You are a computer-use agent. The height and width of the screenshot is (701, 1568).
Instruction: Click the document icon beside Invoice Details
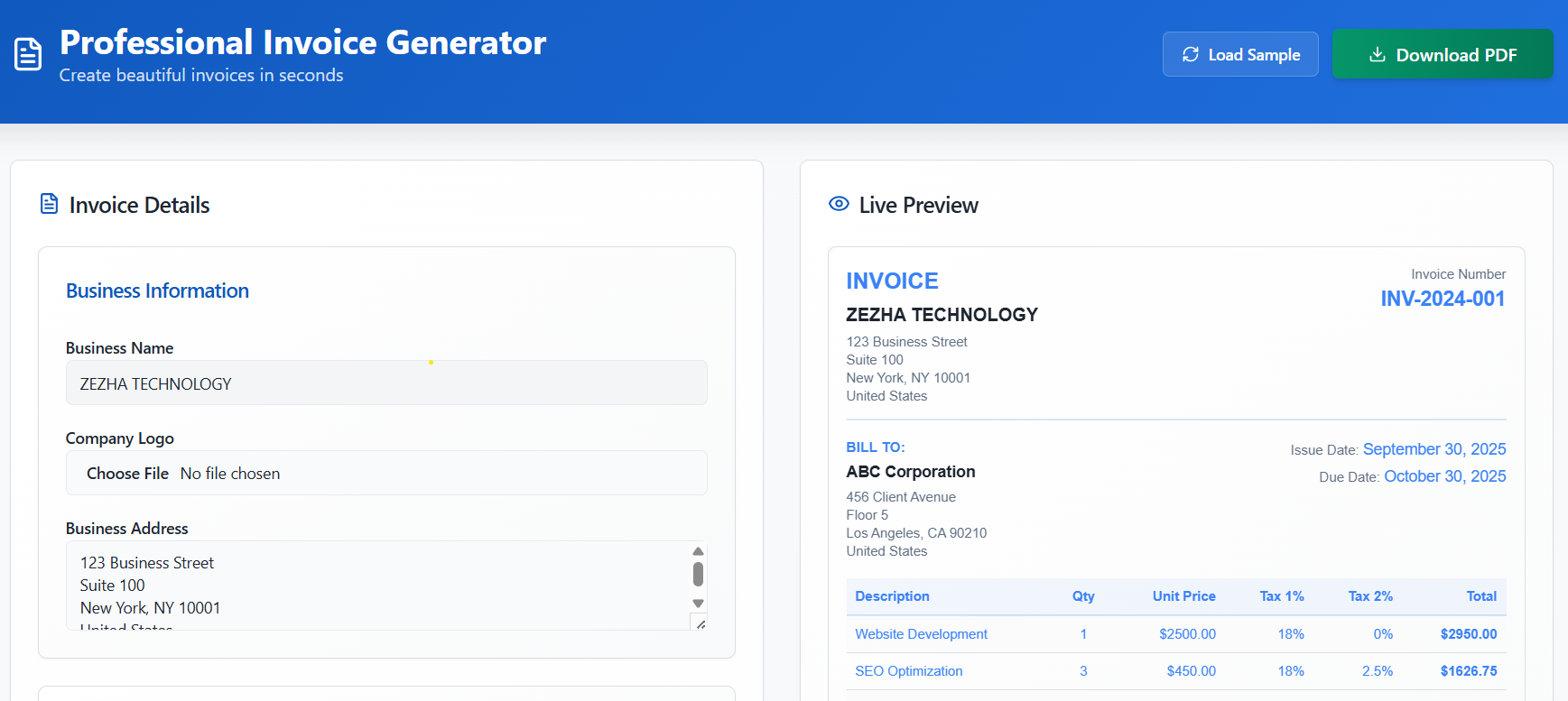(x=50, y=204)
